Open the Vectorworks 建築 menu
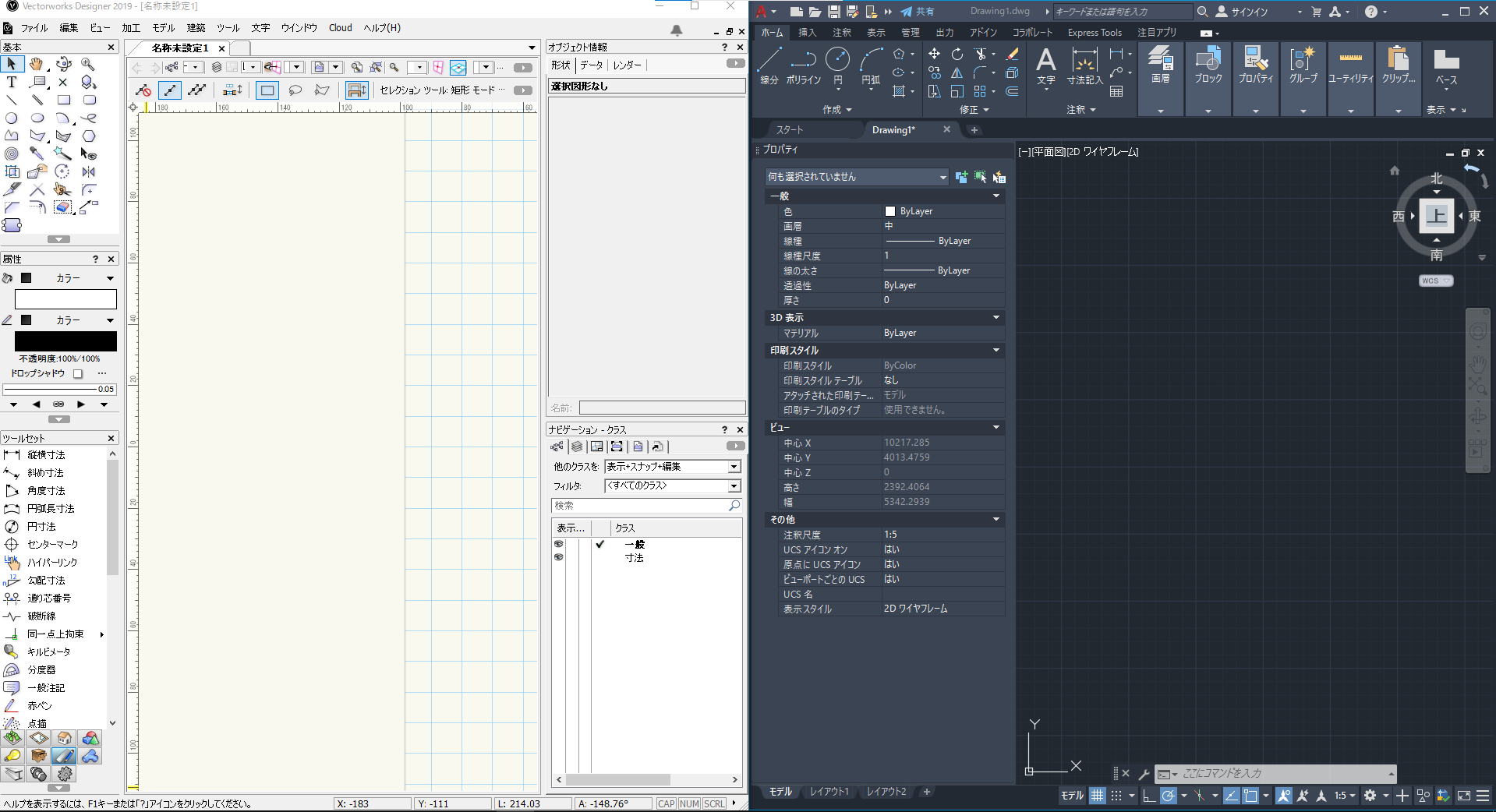Image resolution: width=1496 pixels, height=812 pixels. point(196,28)
